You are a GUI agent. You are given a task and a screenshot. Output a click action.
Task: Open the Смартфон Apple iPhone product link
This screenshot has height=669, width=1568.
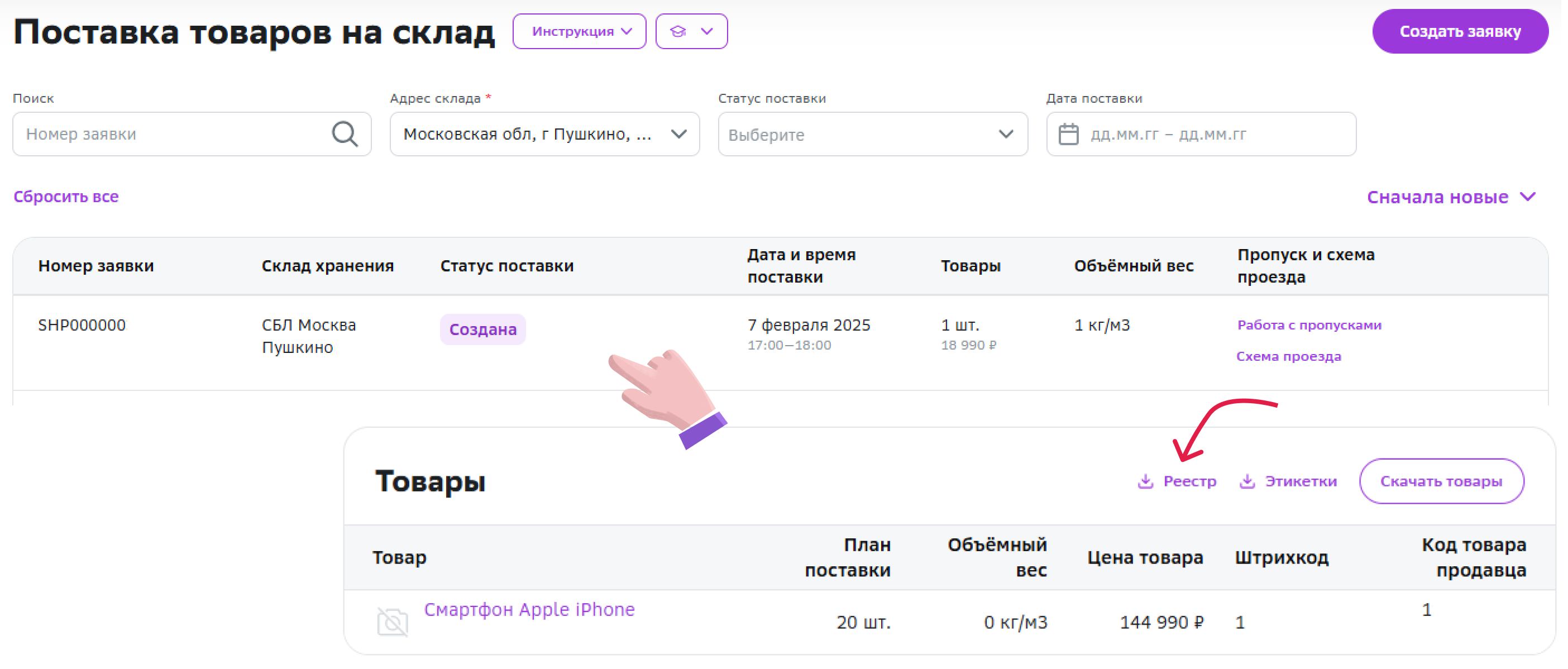click(x=529, y=609)
